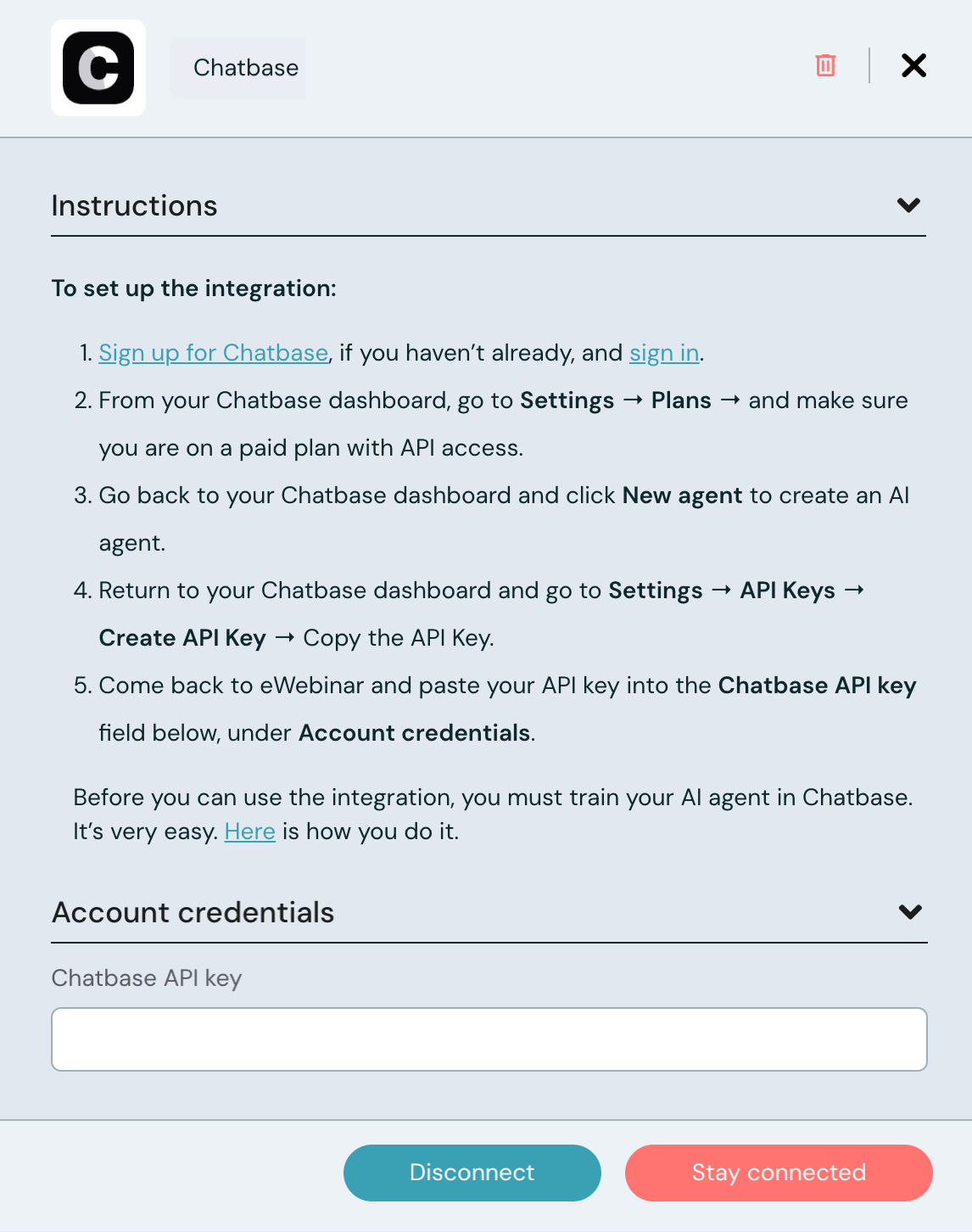This screenshot has width=972, height=1232.
Task: Click the Instructions section heading
Action: point(134,206)
